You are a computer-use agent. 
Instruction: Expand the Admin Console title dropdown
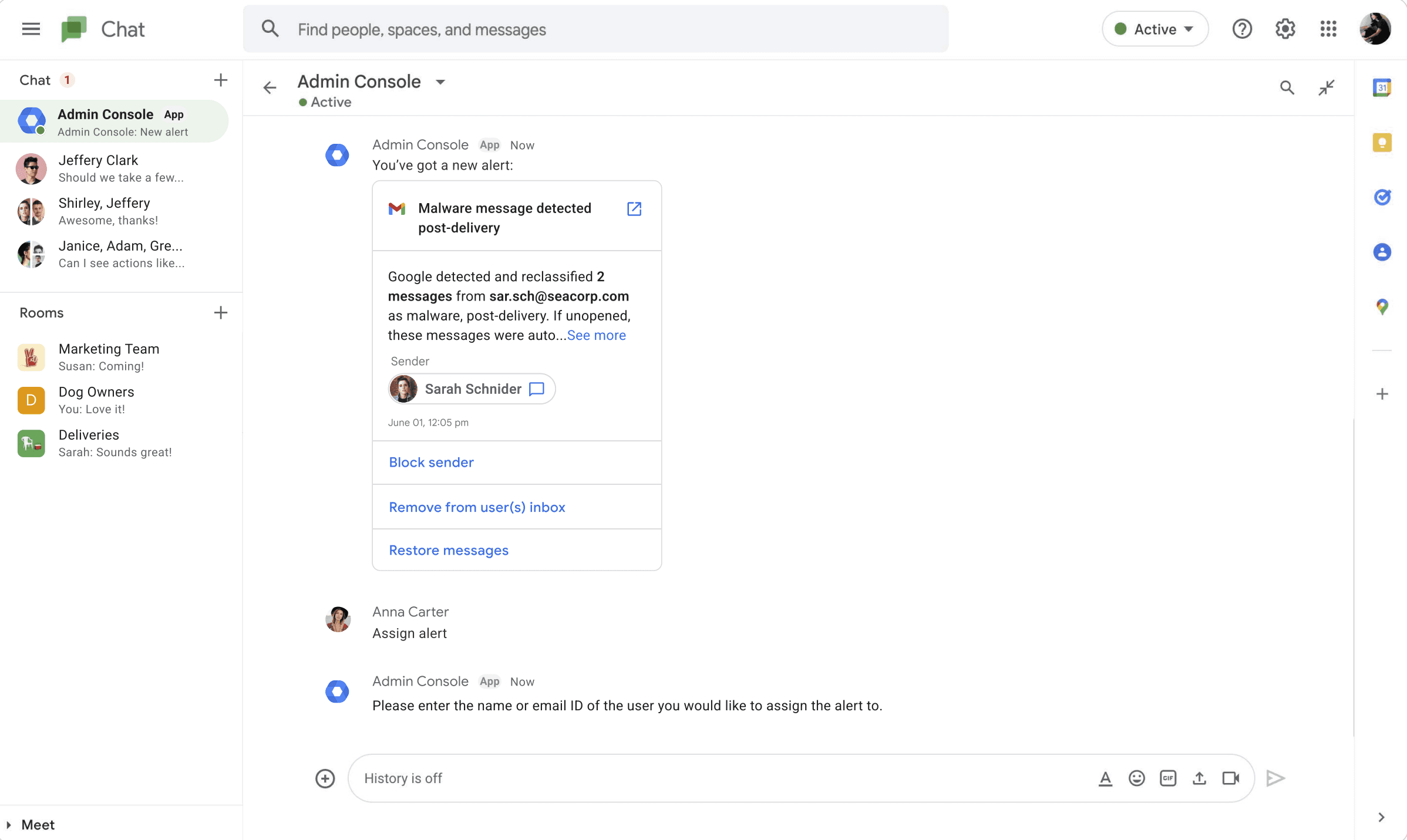pyautogui.click(x=440, y=82)
